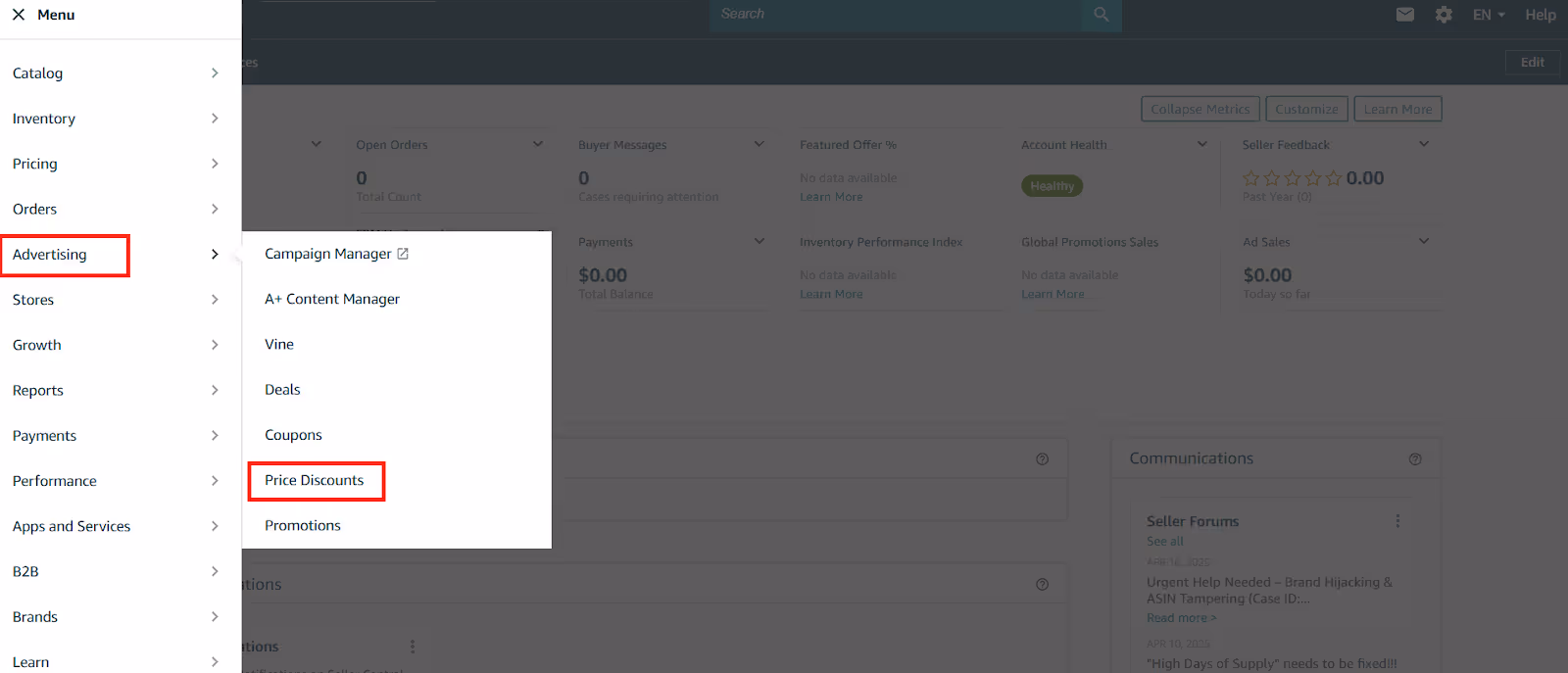
Task: Expand the Apps and Services chevron
Action: [x=215, y=526]
